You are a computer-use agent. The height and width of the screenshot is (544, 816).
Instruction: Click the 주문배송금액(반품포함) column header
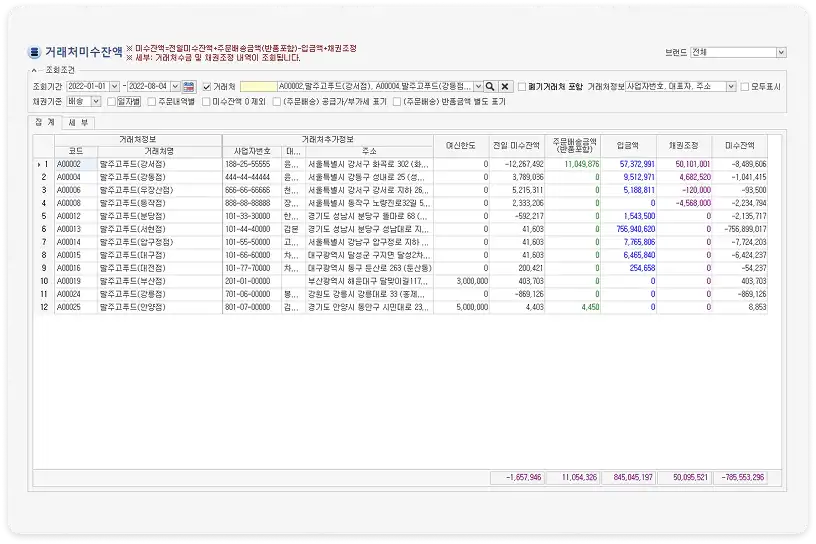tap(575, 146)
